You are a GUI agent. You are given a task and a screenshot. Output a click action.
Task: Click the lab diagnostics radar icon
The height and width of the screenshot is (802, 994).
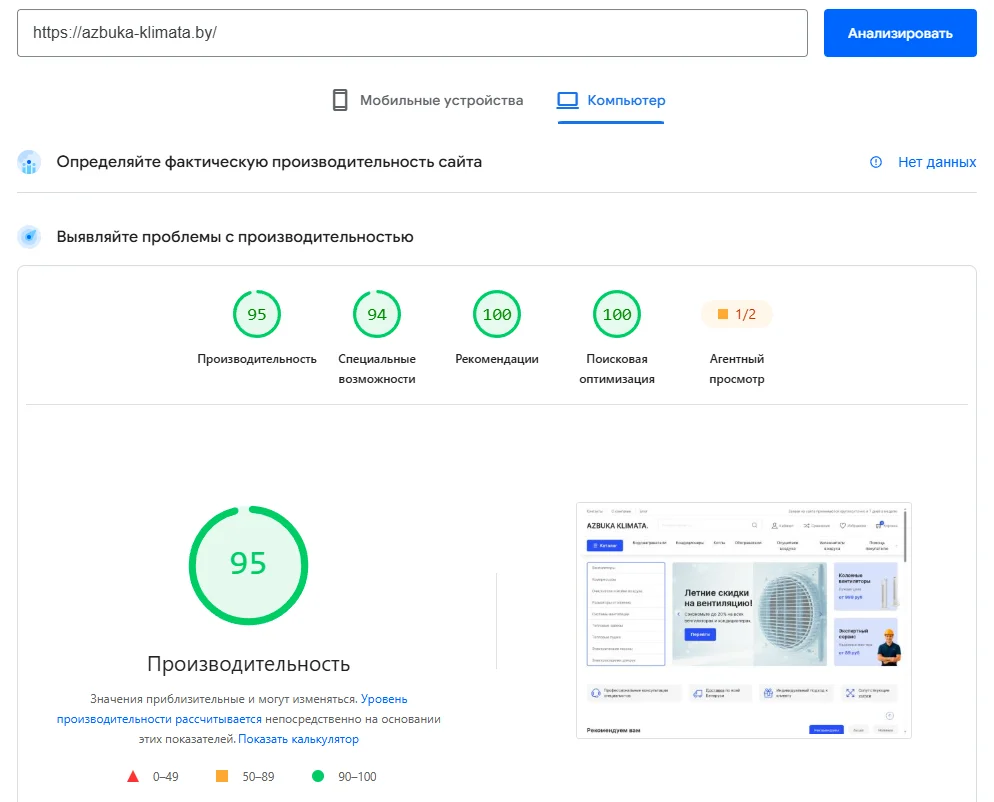pos(29,237)
